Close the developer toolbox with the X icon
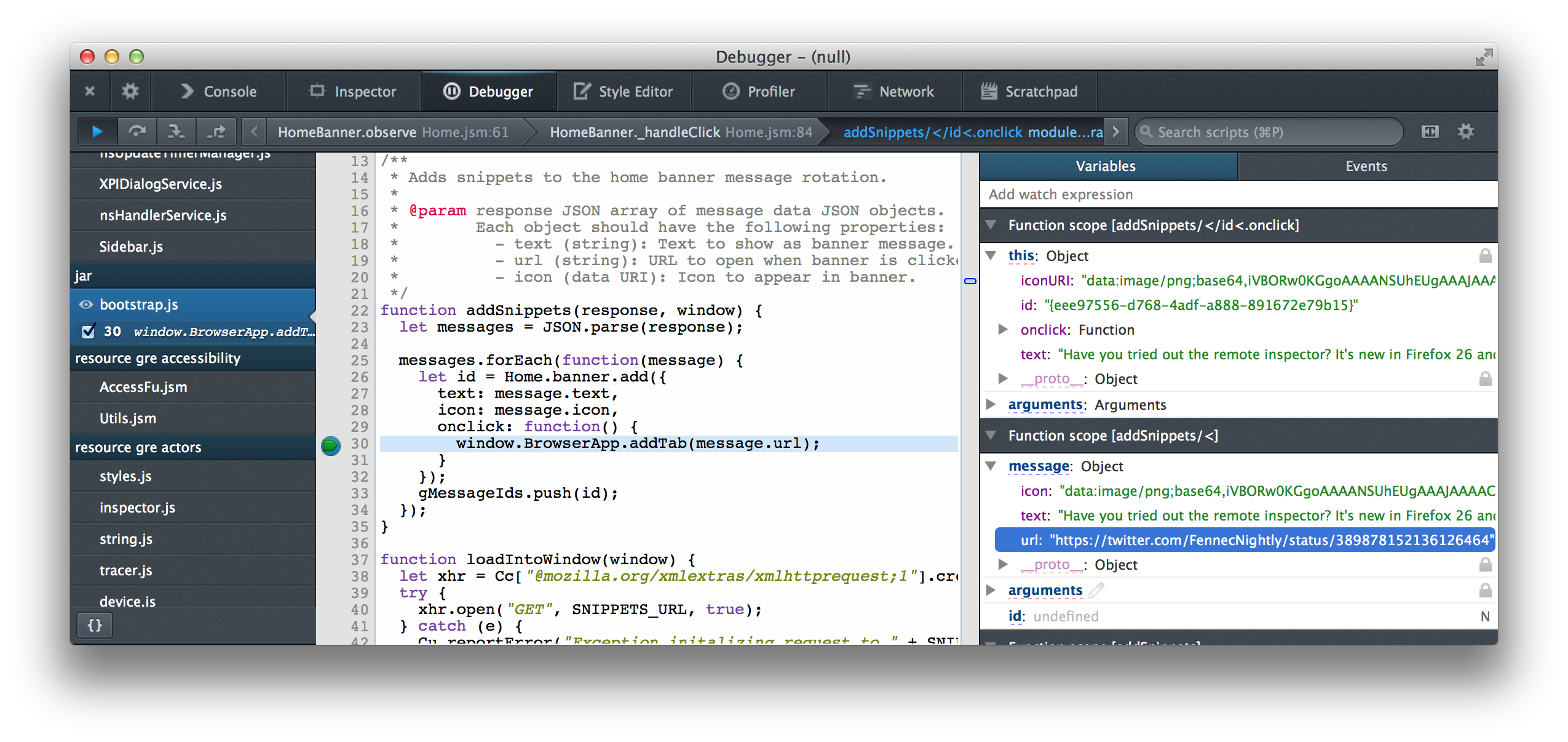1568x742 pixels. coord(90,91)
